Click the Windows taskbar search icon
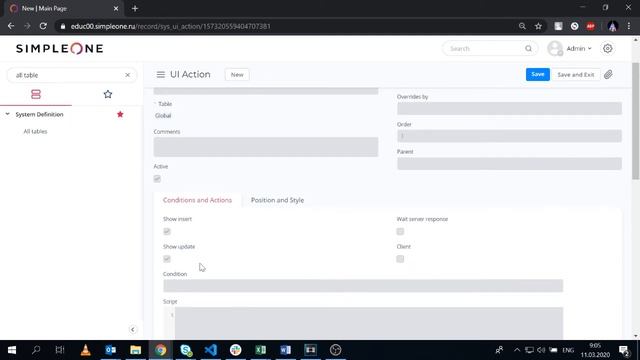 pos(36,350)
